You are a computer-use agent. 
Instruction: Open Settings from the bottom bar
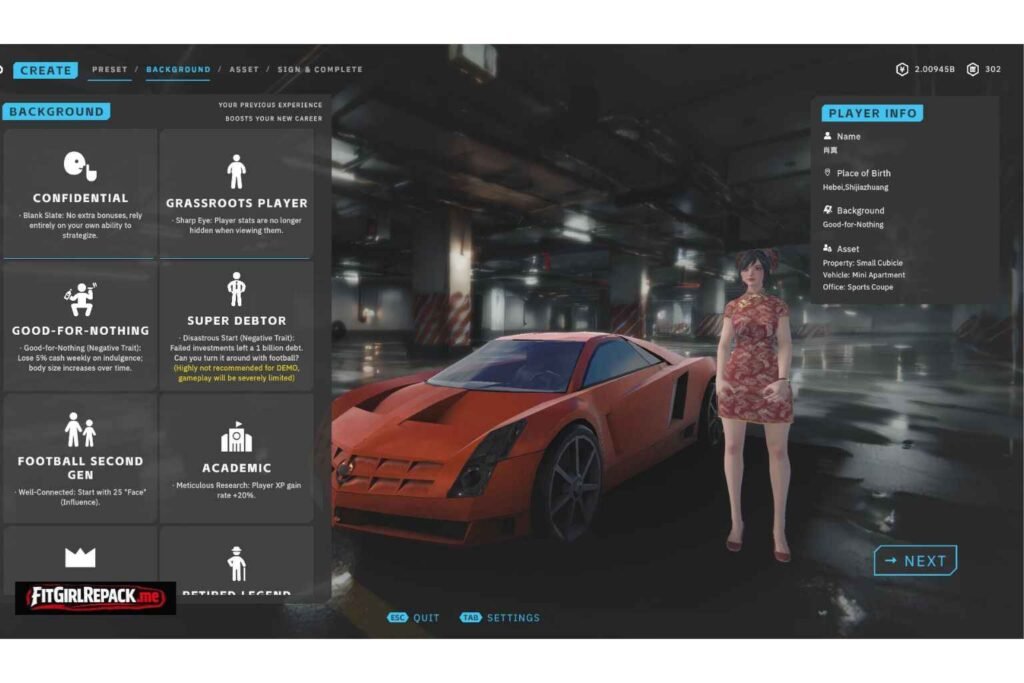tap(500, 618)
